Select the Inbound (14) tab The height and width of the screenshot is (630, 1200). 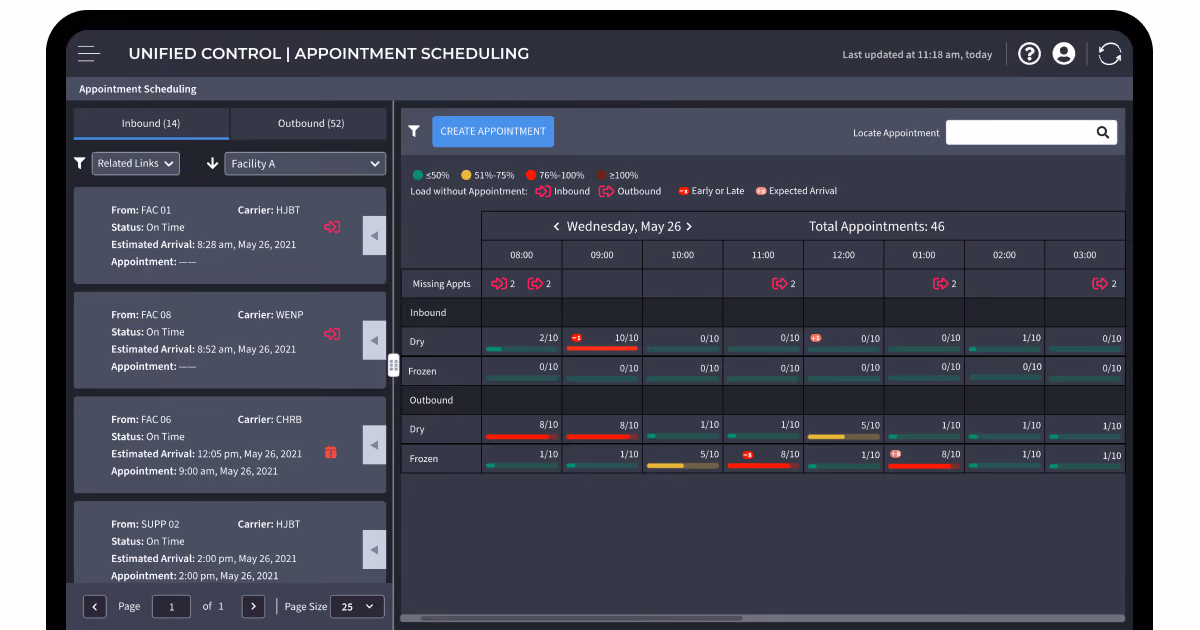tap(151, 123)
